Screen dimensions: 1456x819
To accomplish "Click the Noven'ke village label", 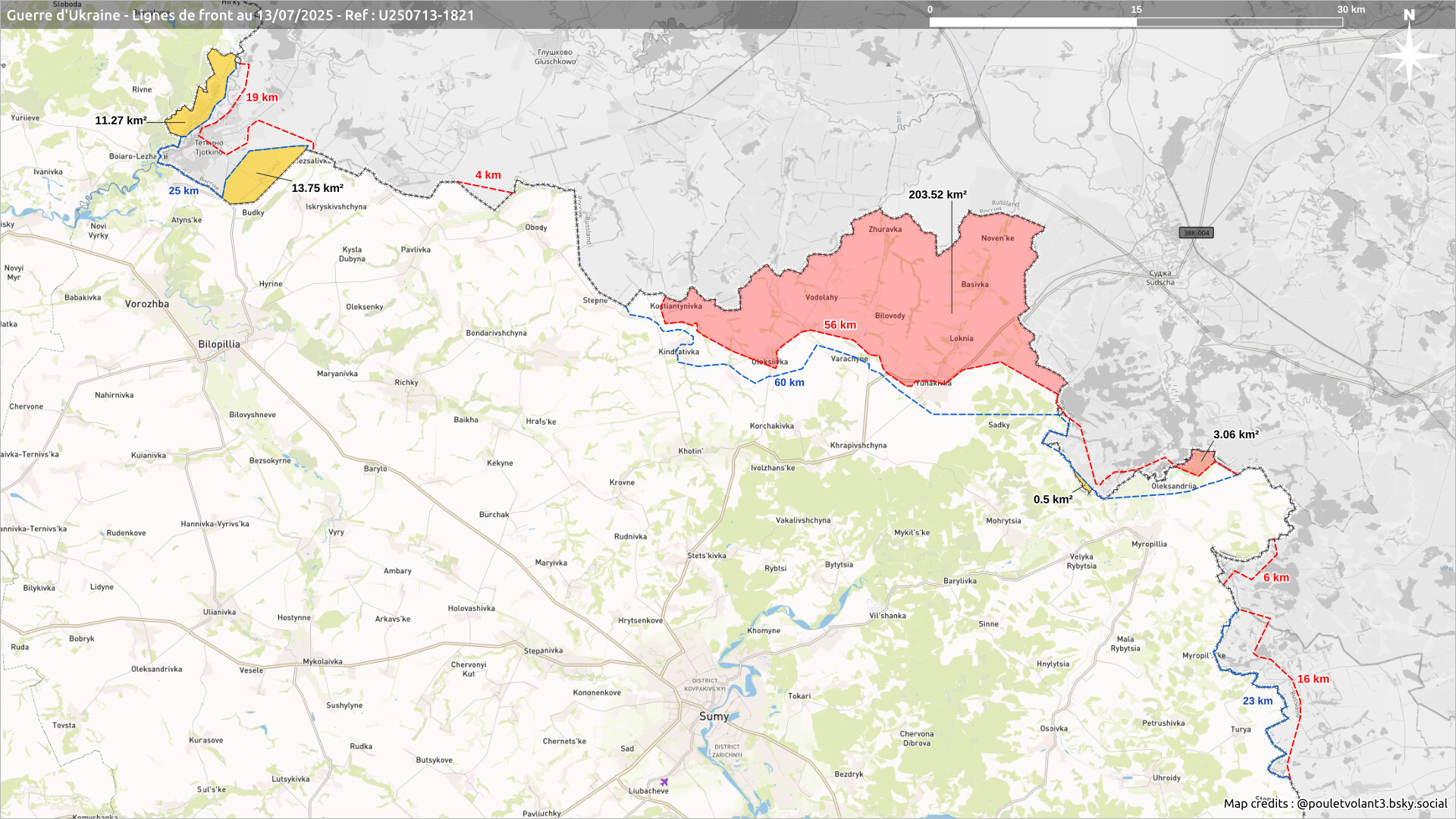I will click(997, 238).
